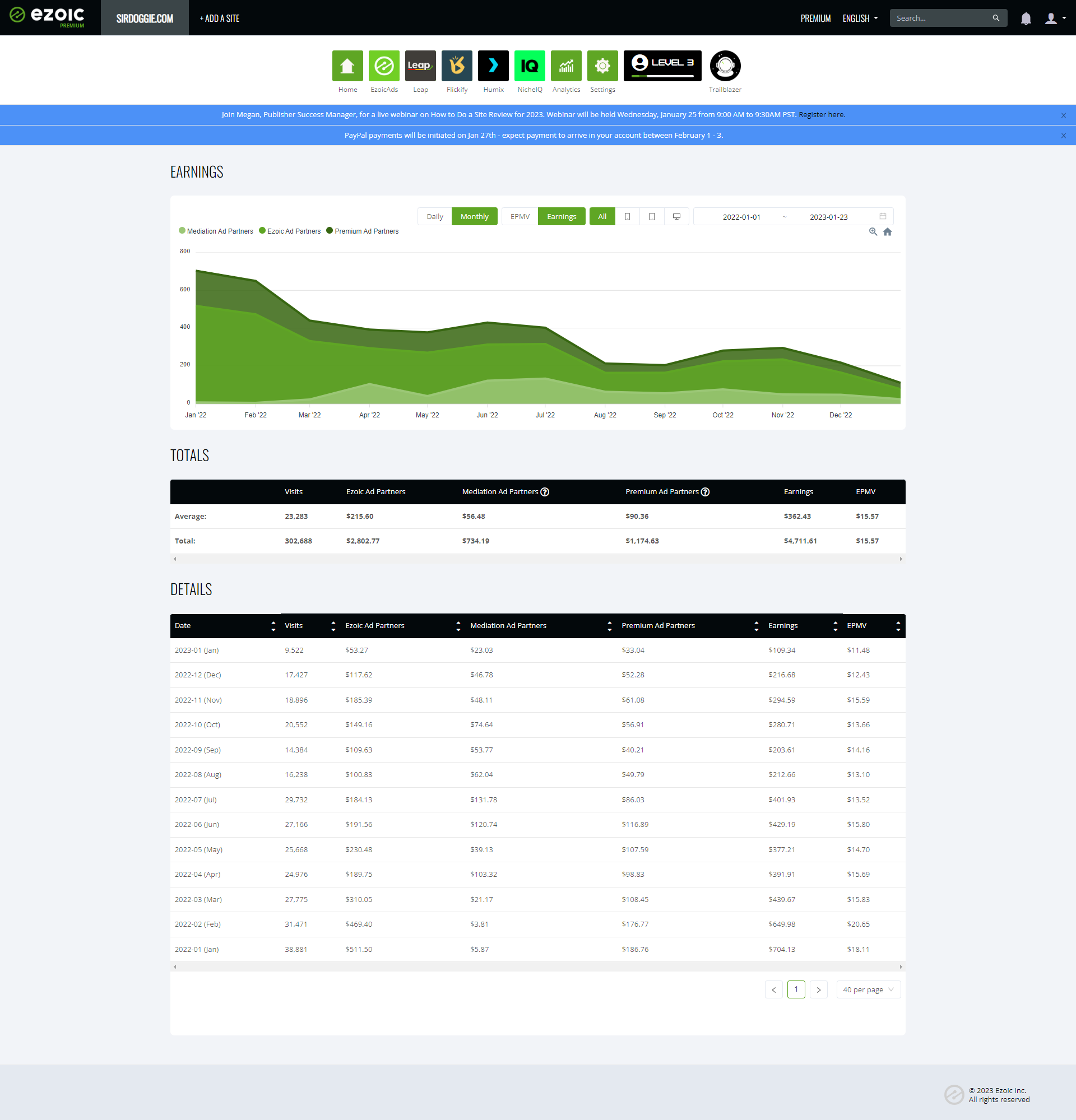Open the Humix icon
The image size is (1076, 1120).
[x=493, y=66]
